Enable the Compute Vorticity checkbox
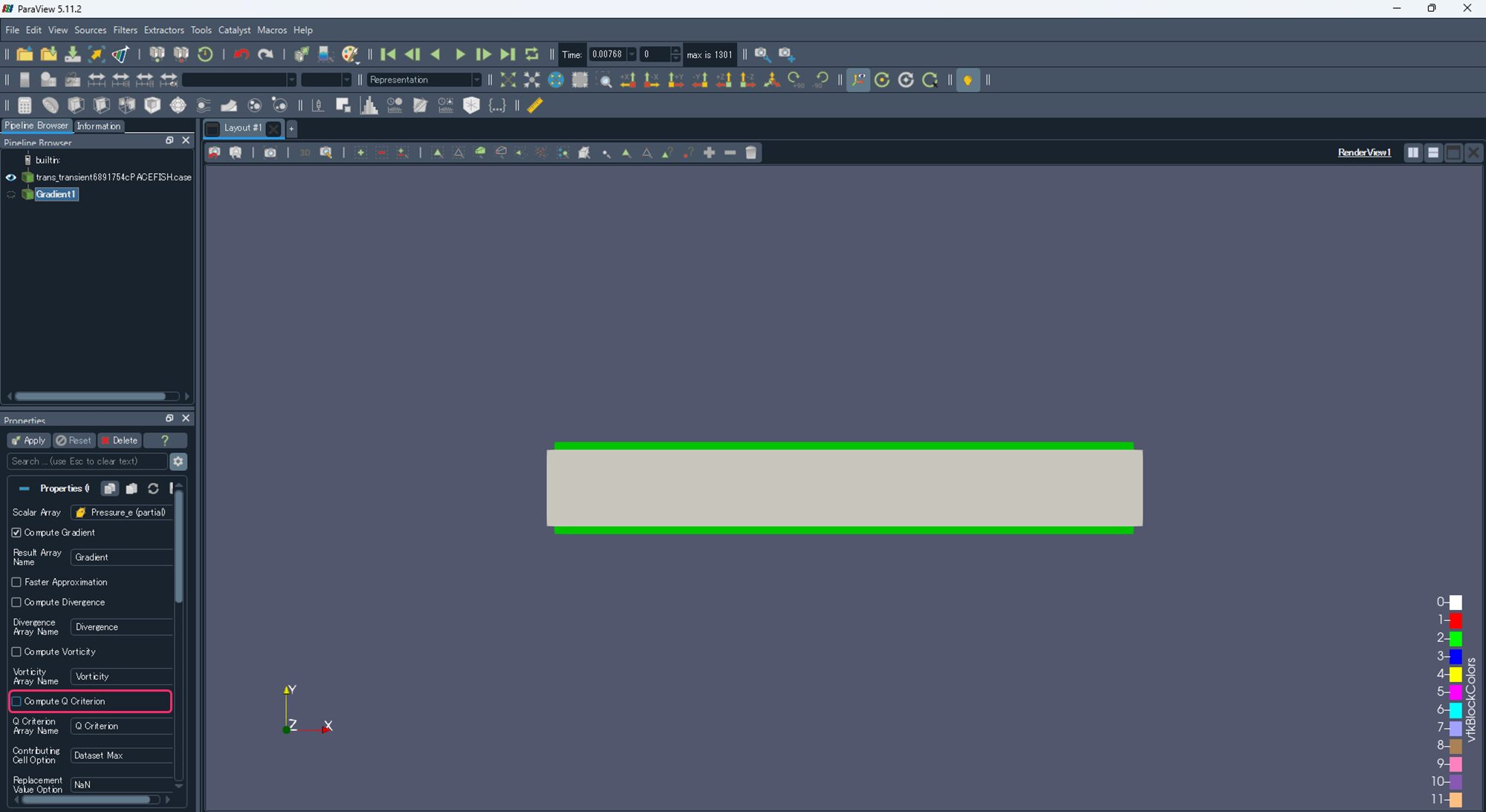 [16, 652]
